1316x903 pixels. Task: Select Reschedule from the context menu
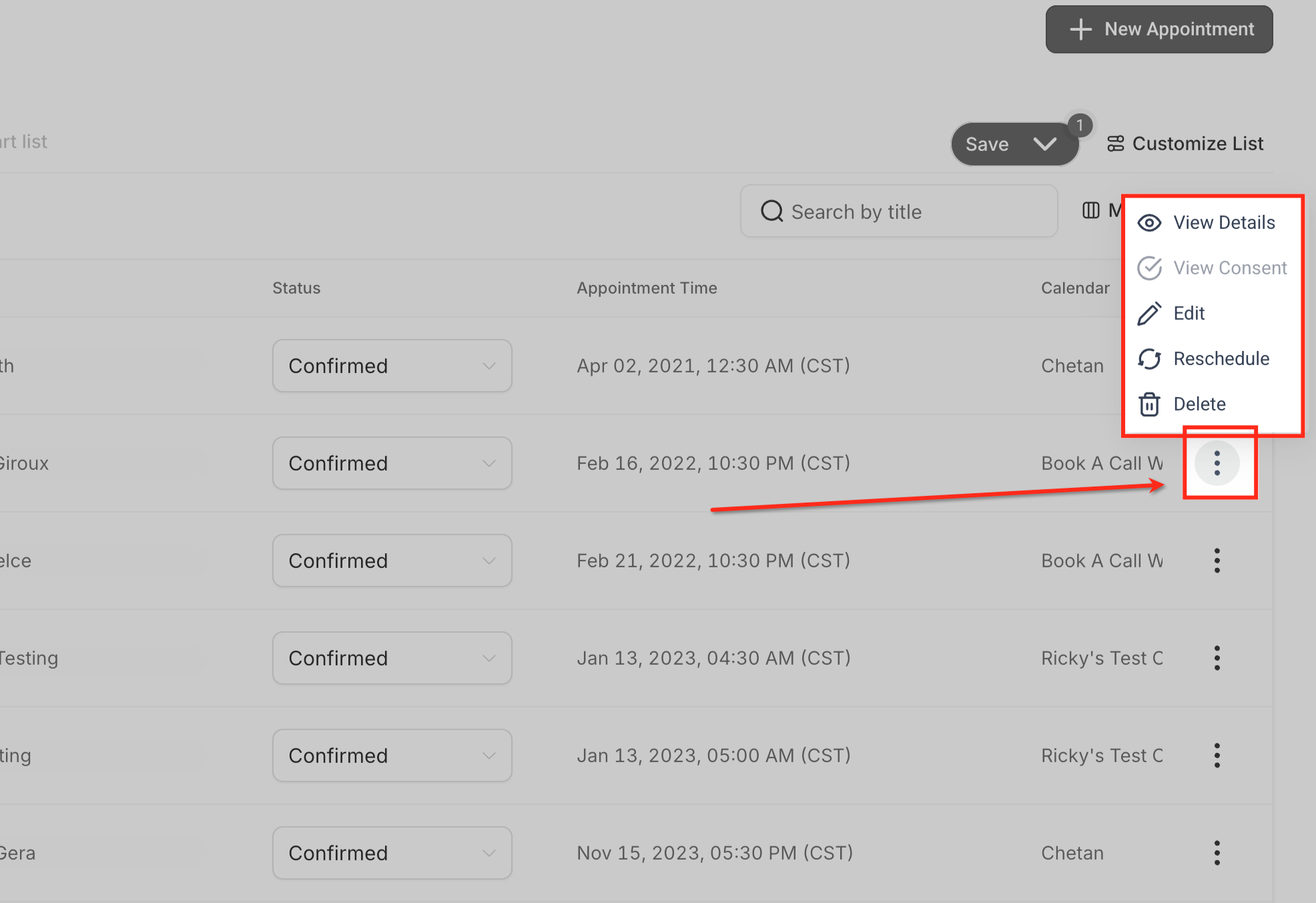[1221, 359]
